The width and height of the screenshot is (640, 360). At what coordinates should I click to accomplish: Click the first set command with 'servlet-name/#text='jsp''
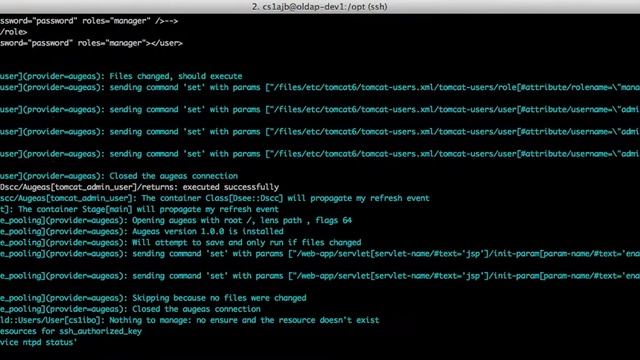click(320, 254)
